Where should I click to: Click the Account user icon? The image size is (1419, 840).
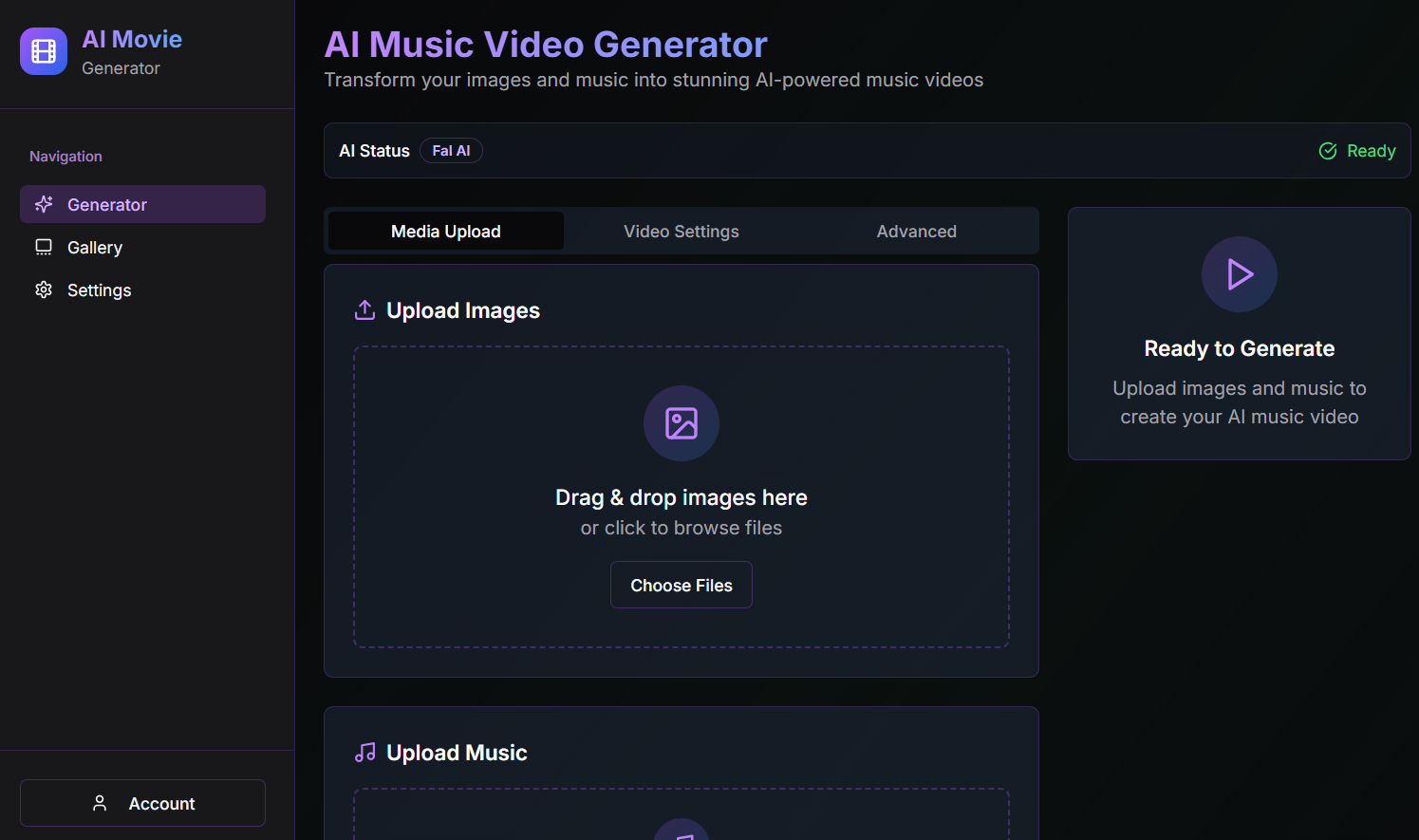point(100,804)
